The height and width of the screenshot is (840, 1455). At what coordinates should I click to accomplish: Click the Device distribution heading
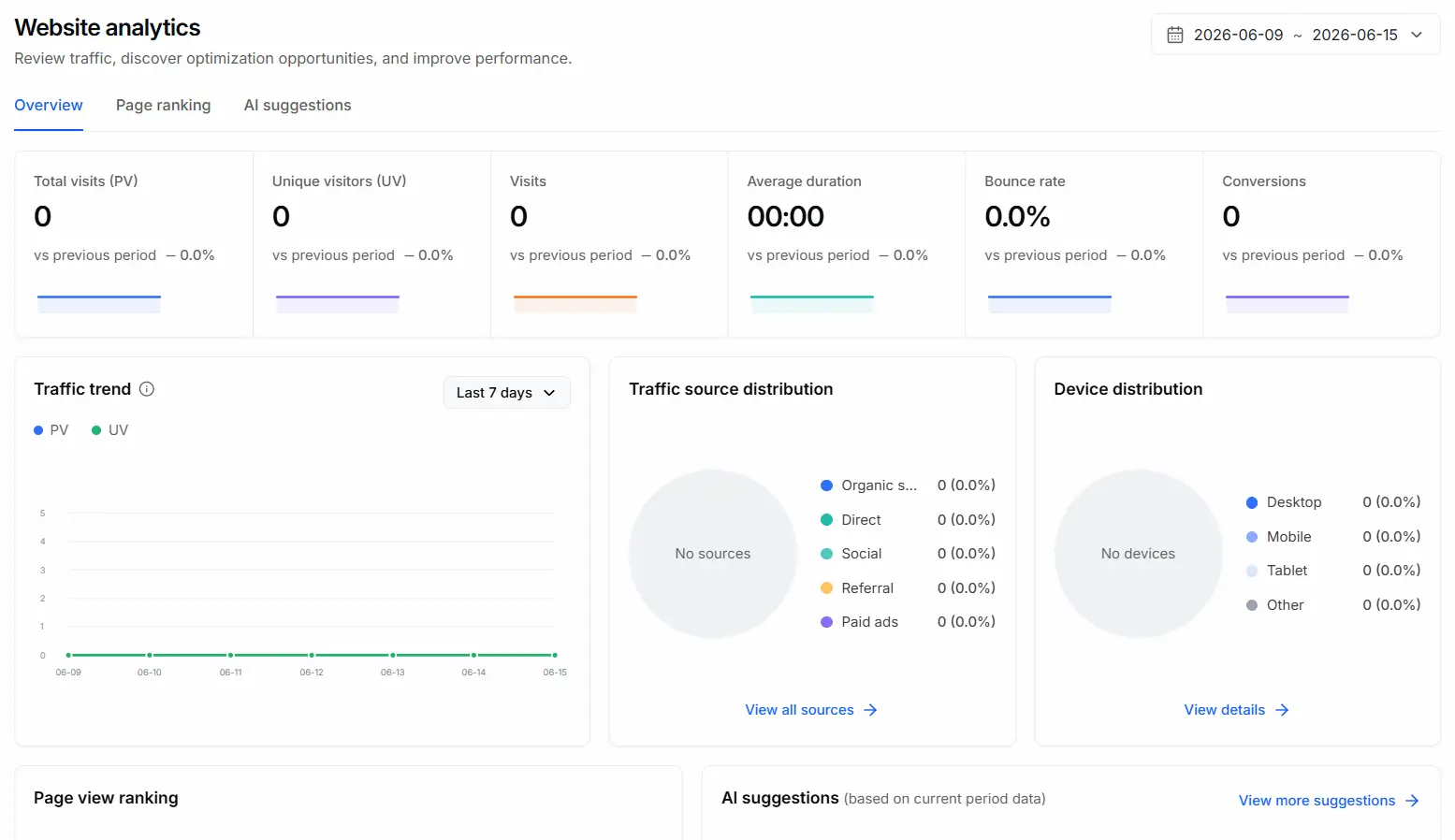(1128, 389)
